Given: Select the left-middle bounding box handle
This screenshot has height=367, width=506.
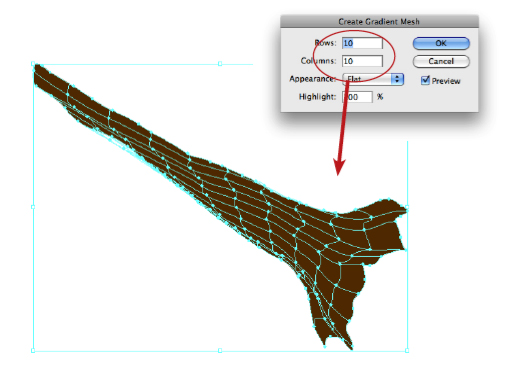Looking at the screenshot, I should coord(33,207).
